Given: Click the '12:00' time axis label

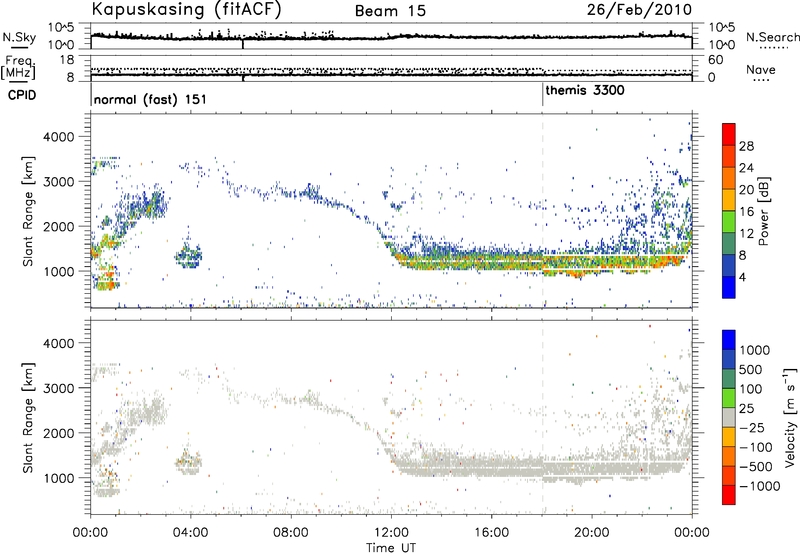Looking at the screenshot, I should click(x=391, y=532).
